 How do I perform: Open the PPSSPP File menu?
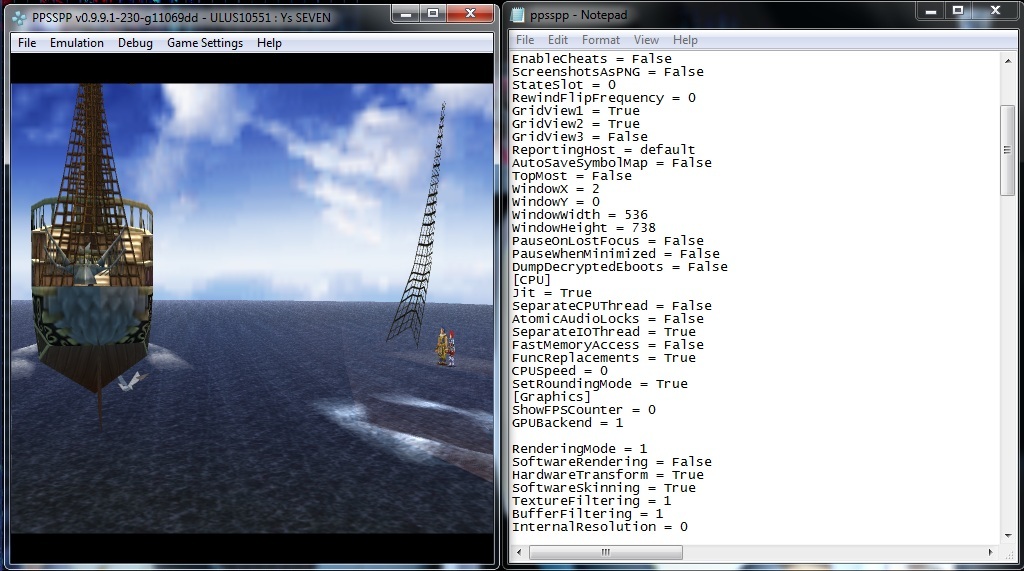[x=27, y=43]
